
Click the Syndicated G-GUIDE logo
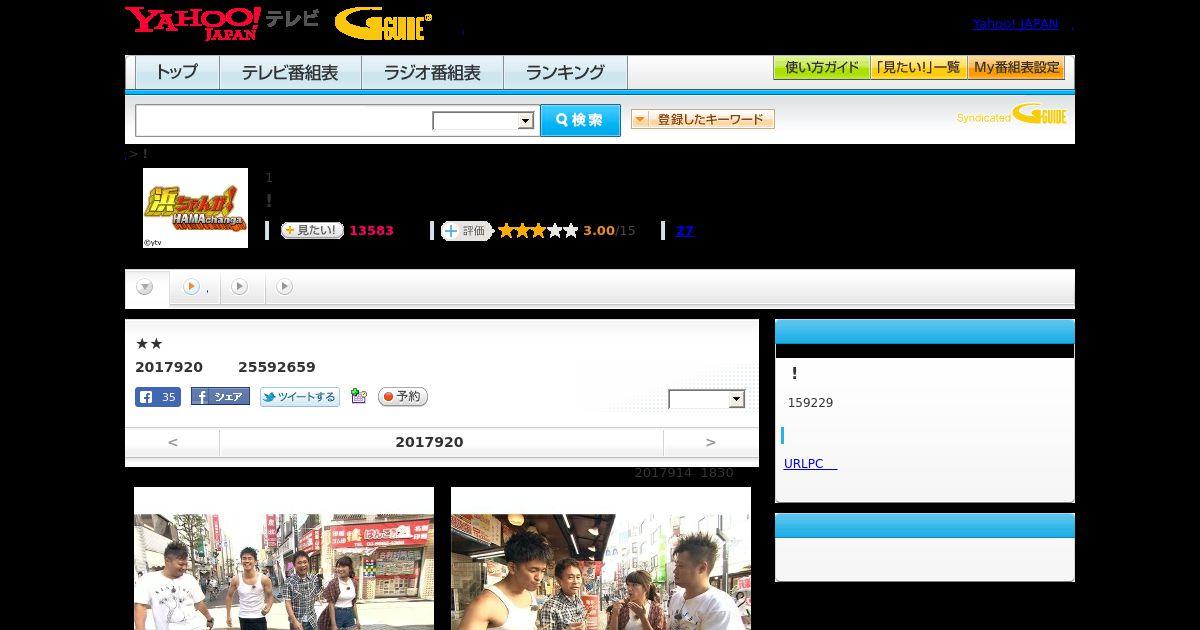(x=1011, y=115)
